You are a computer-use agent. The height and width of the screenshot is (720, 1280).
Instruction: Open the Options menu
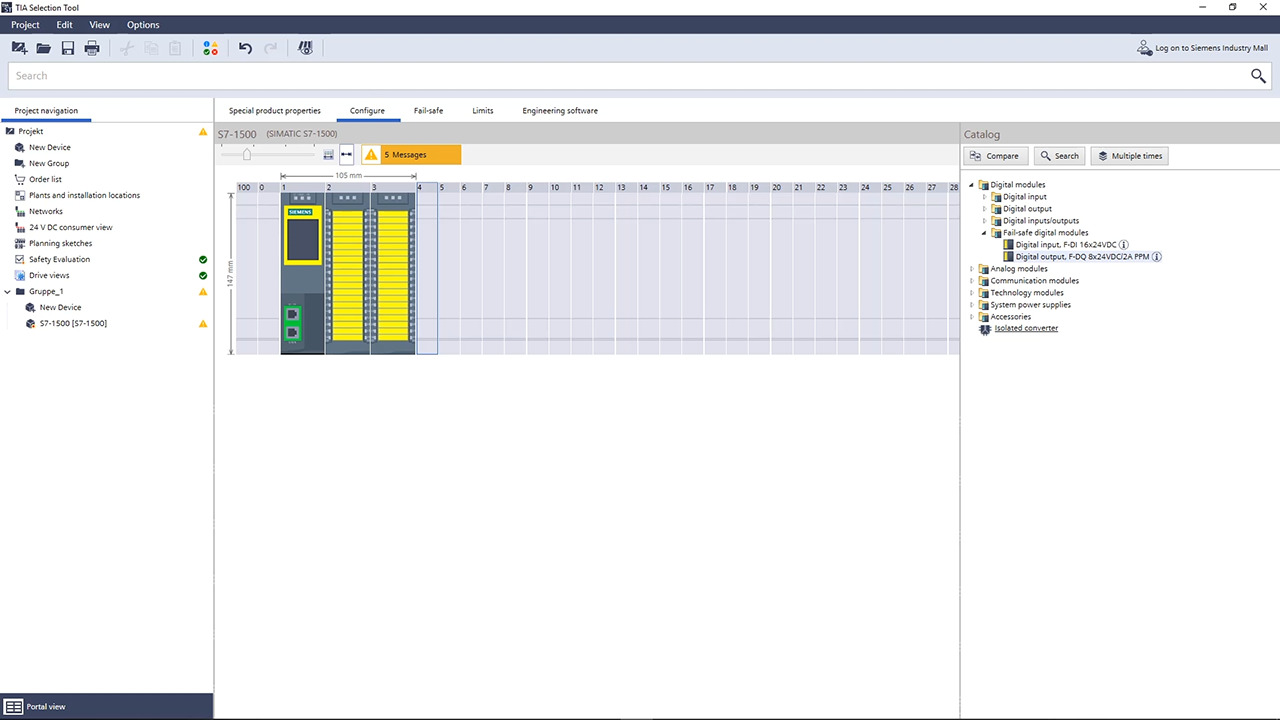click(x=143, y=25)
